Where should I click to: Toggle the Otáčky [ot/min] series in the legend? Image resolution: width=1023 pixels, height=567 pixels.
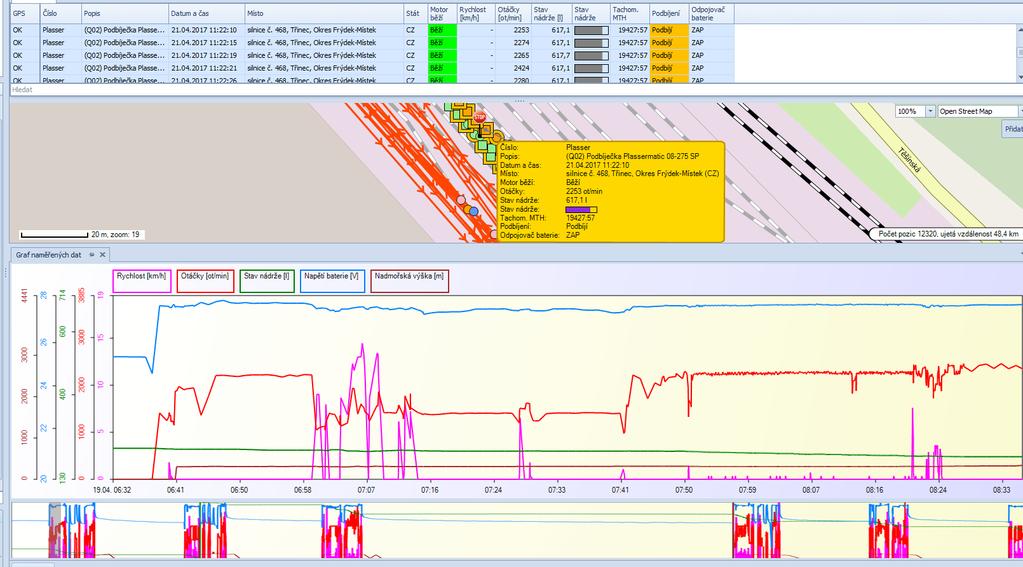coord(206,281)
